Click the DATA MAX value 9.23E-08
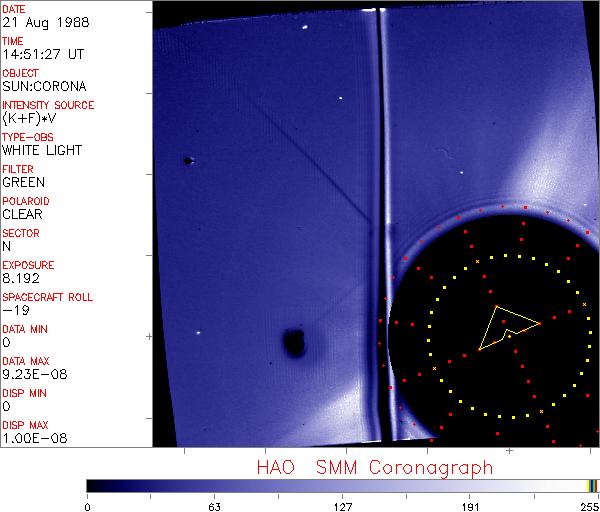The image size is (600, 512). [31, 375]
